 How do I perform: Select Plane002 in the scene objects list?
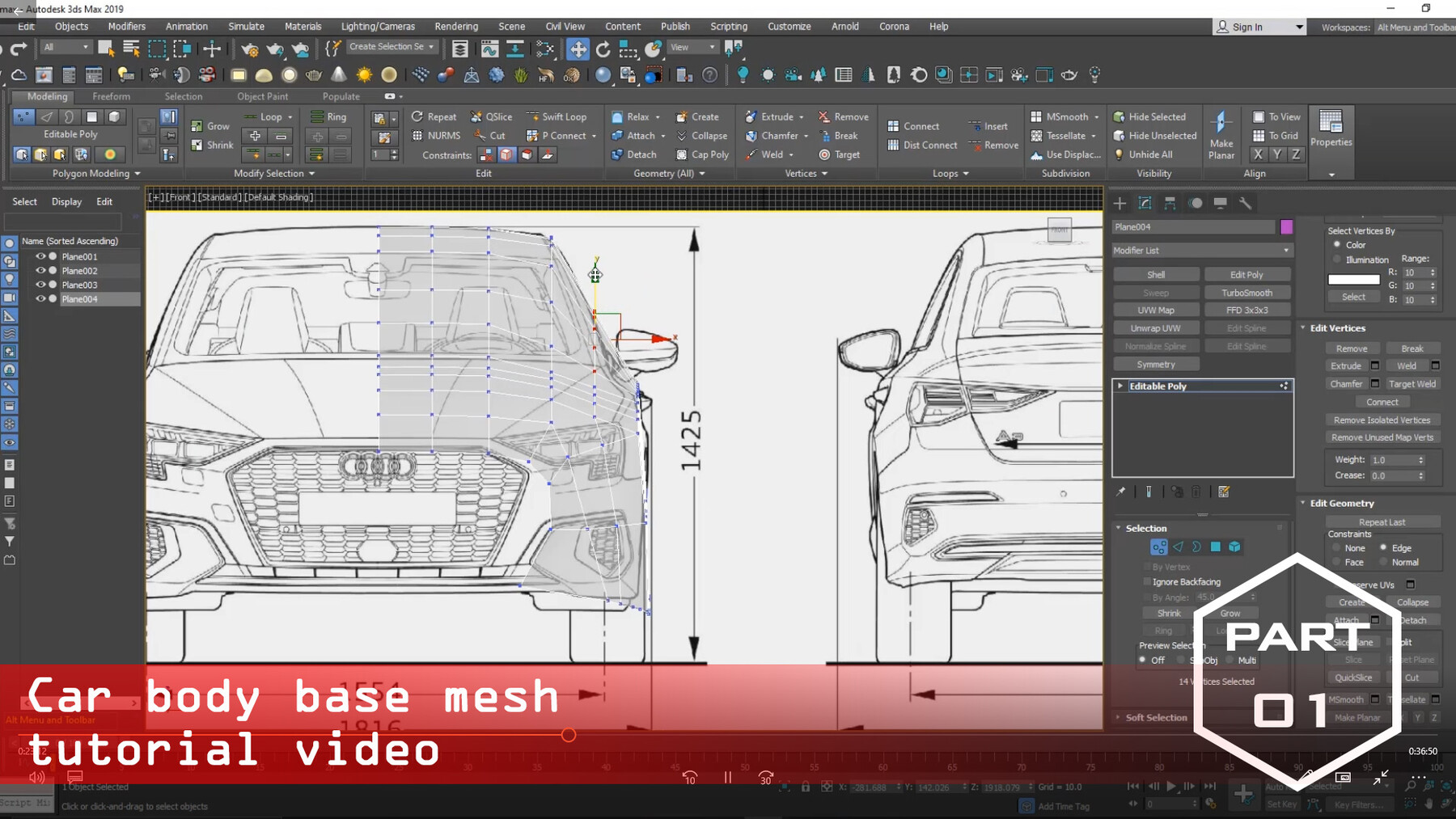pos(78,270)
